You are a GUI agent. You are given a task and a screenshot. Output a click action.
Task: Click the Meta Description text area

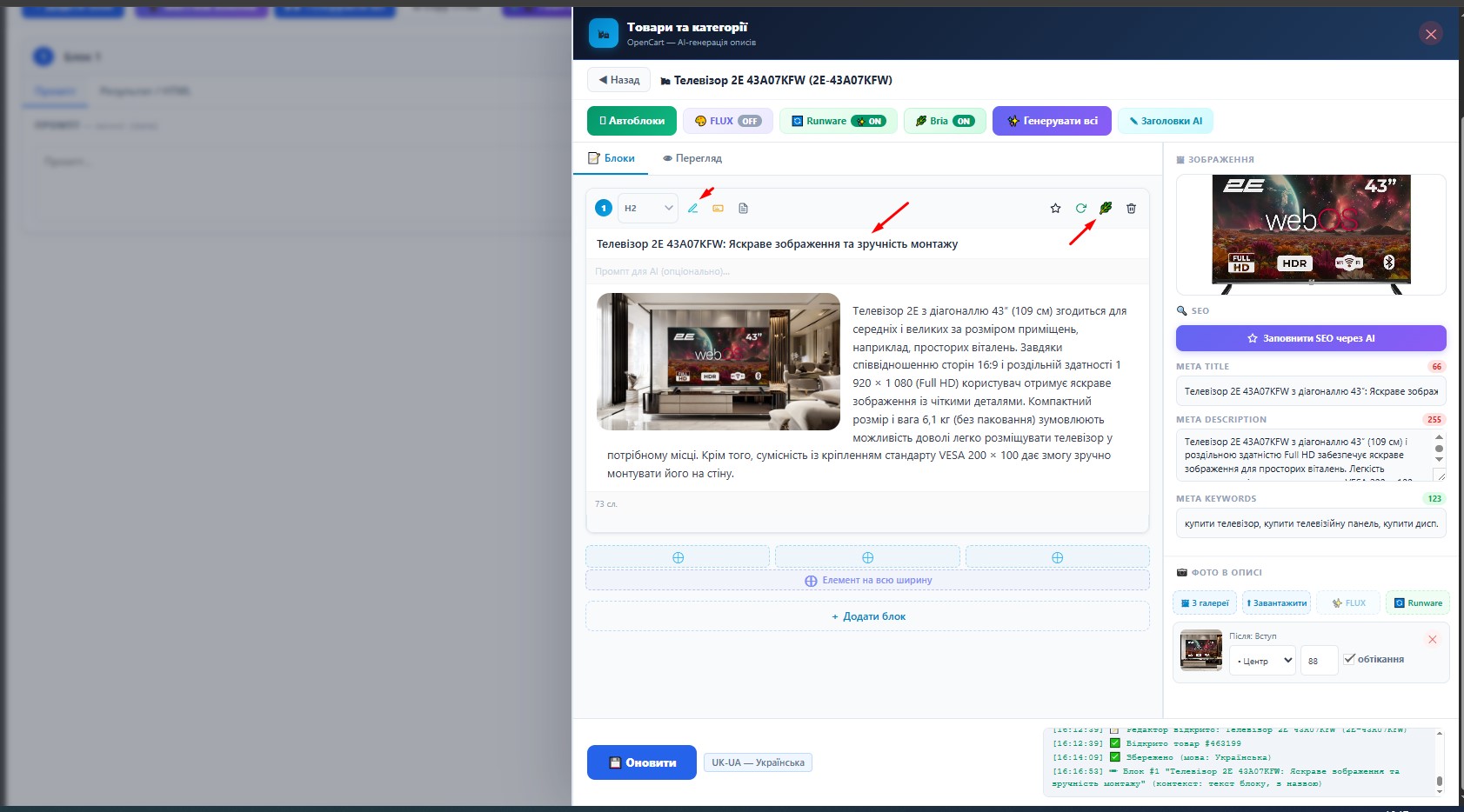click(x=1303, y=456)
